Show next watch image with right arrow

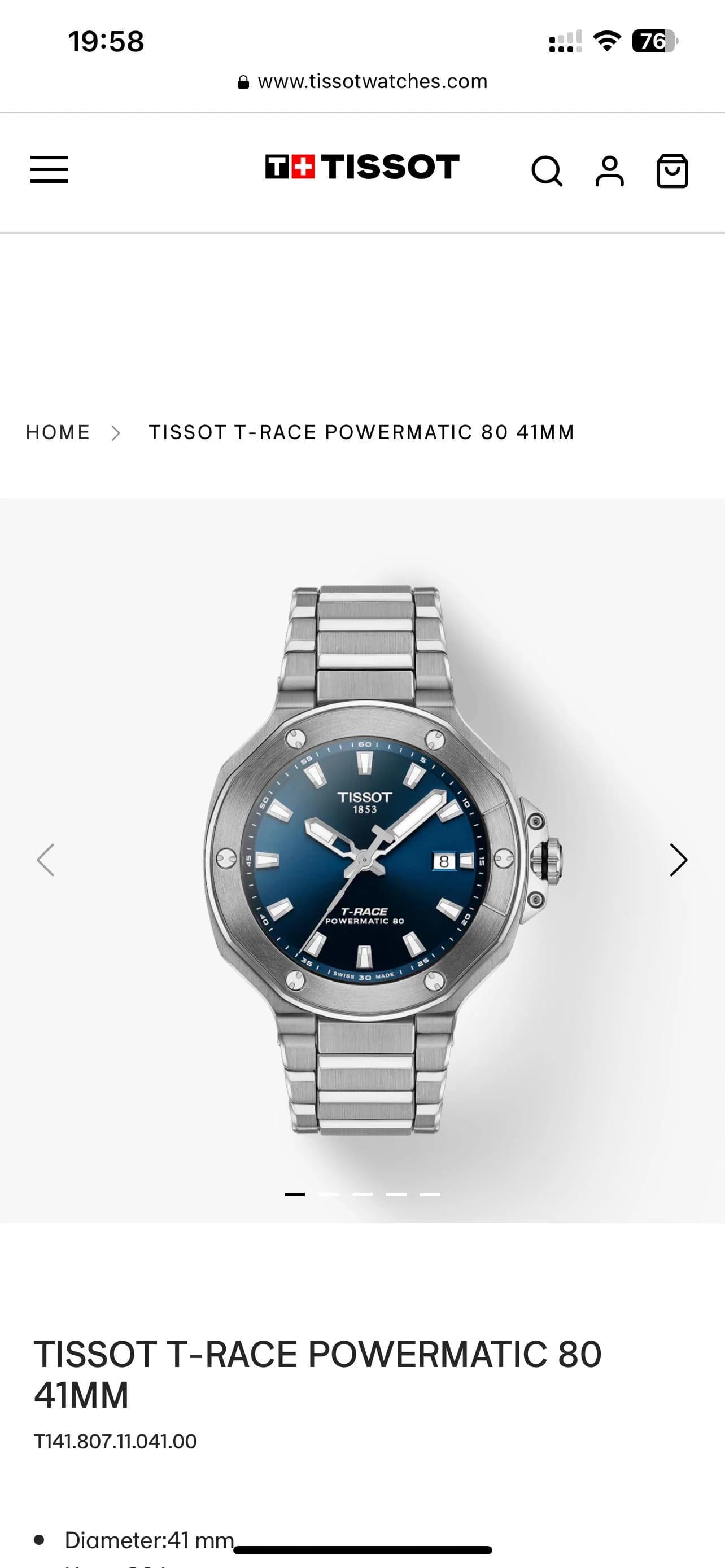(678, 860)
